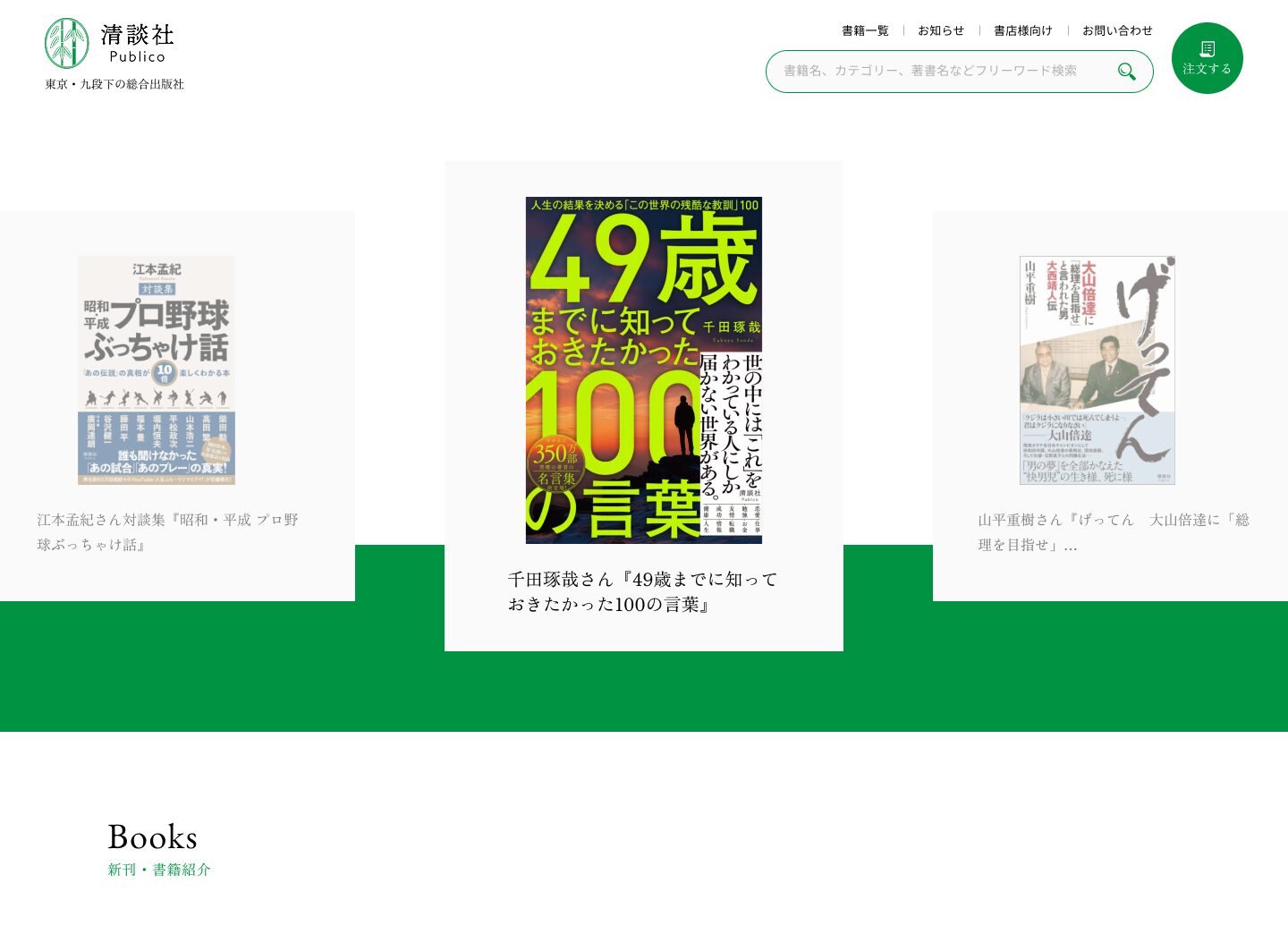The image size is (1288, 951).
Task: Open the 書店様向け menu item
Action: tap(1023, 30)
